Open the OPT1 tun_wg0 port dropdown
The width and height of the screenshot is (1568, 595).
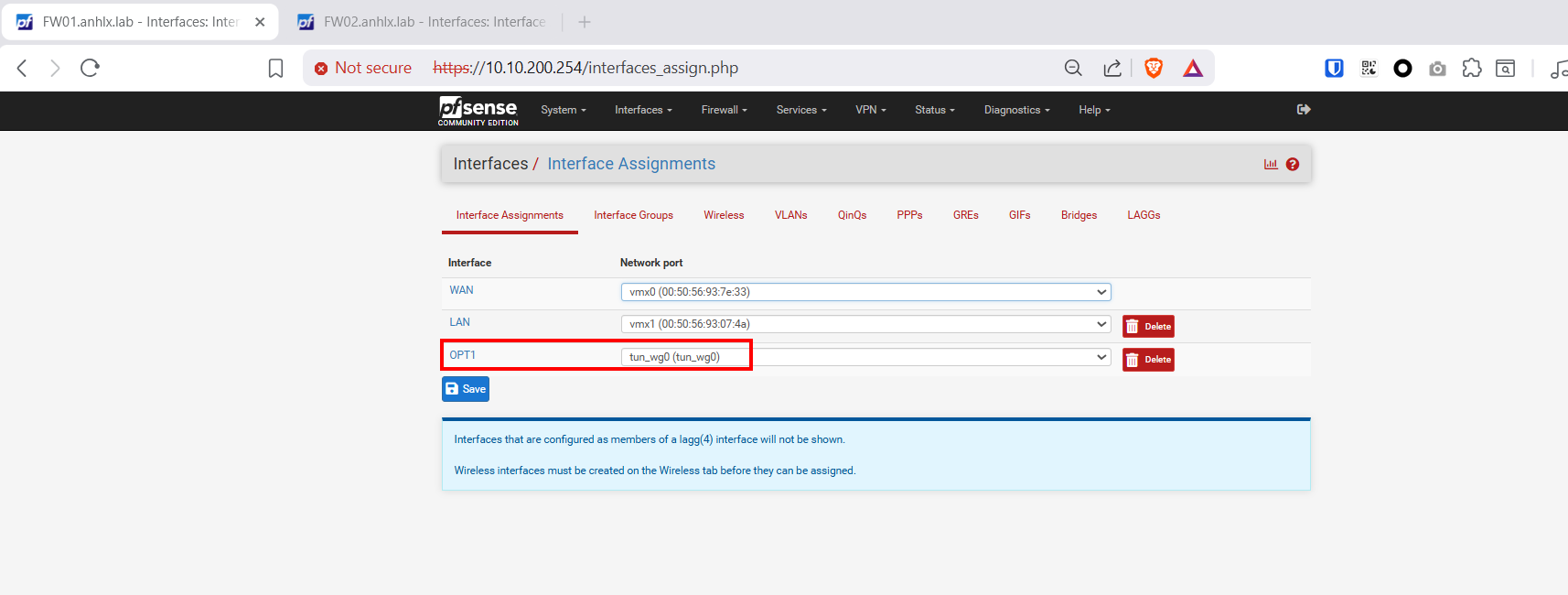(865, 357)
